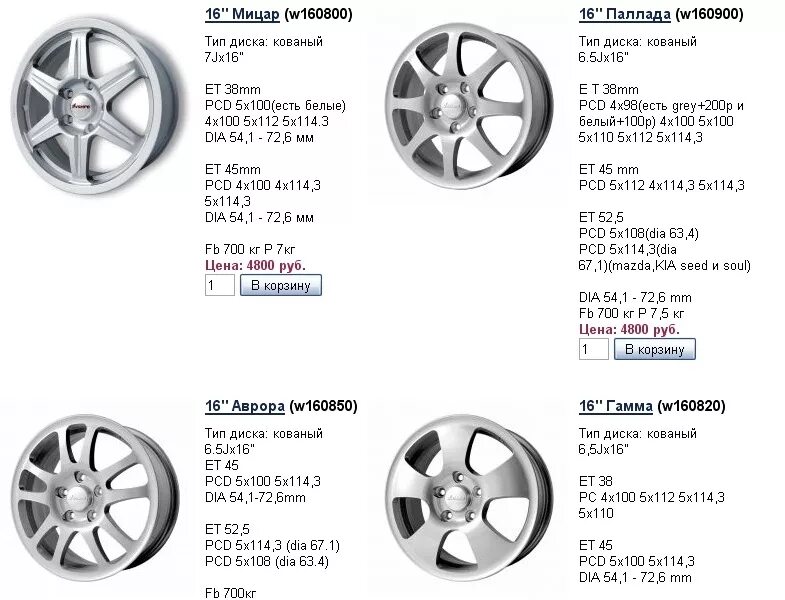Focus the quantity field for Мицар
785x600 pixels.
point(220,285)
